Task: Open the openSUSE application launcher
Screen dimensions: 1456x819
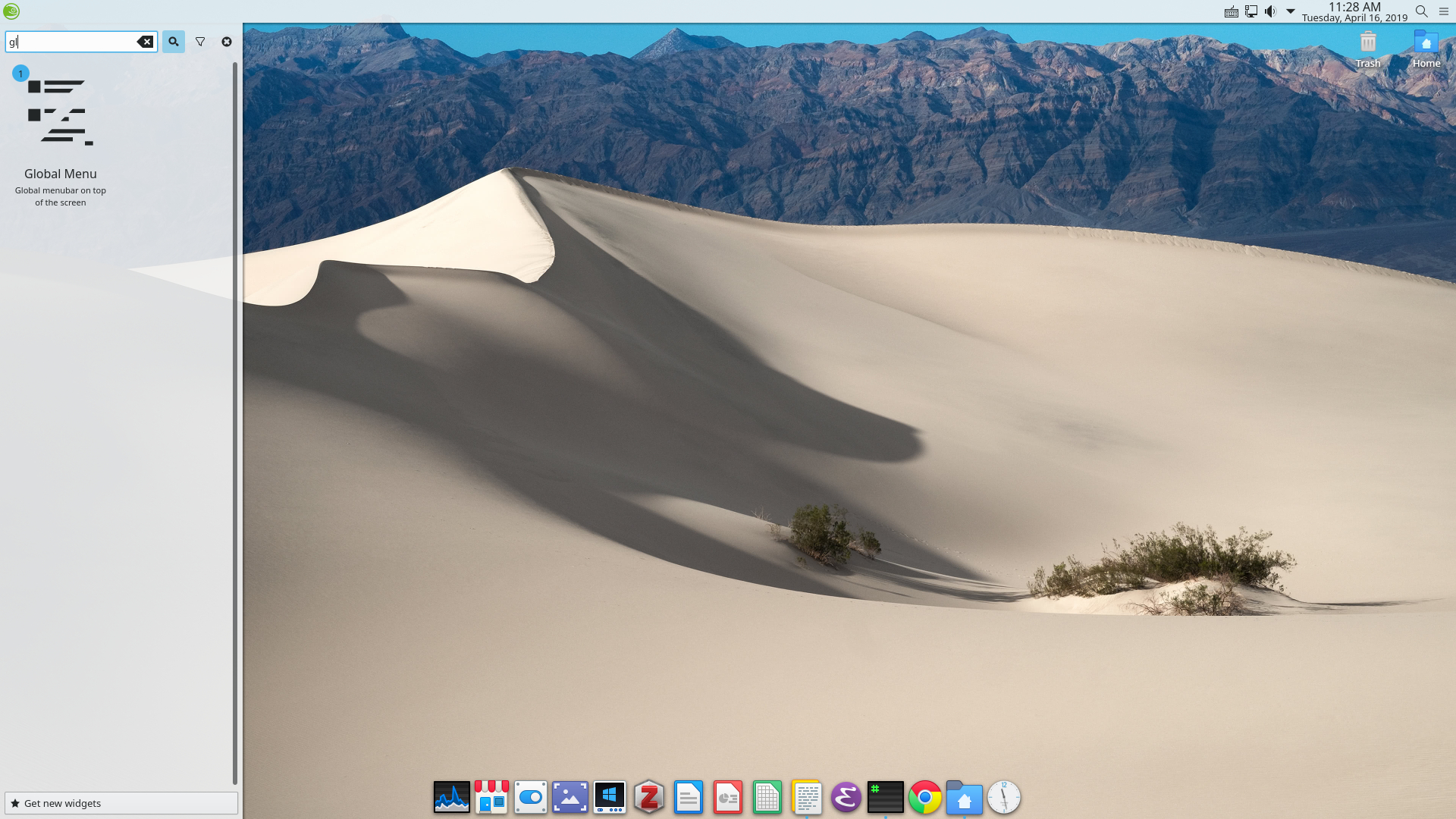Action: [x=11, y=11]
